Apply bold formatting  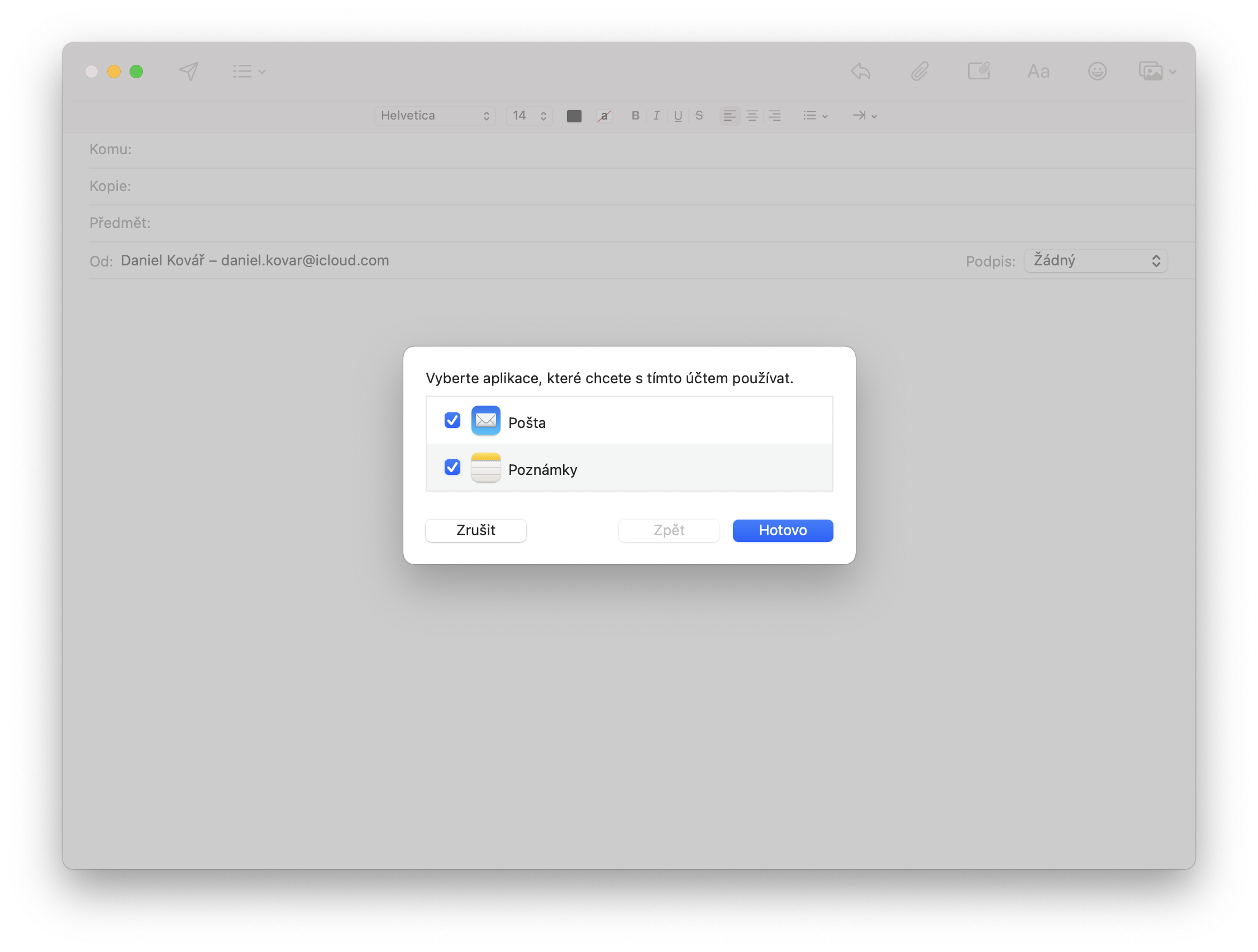635,116
